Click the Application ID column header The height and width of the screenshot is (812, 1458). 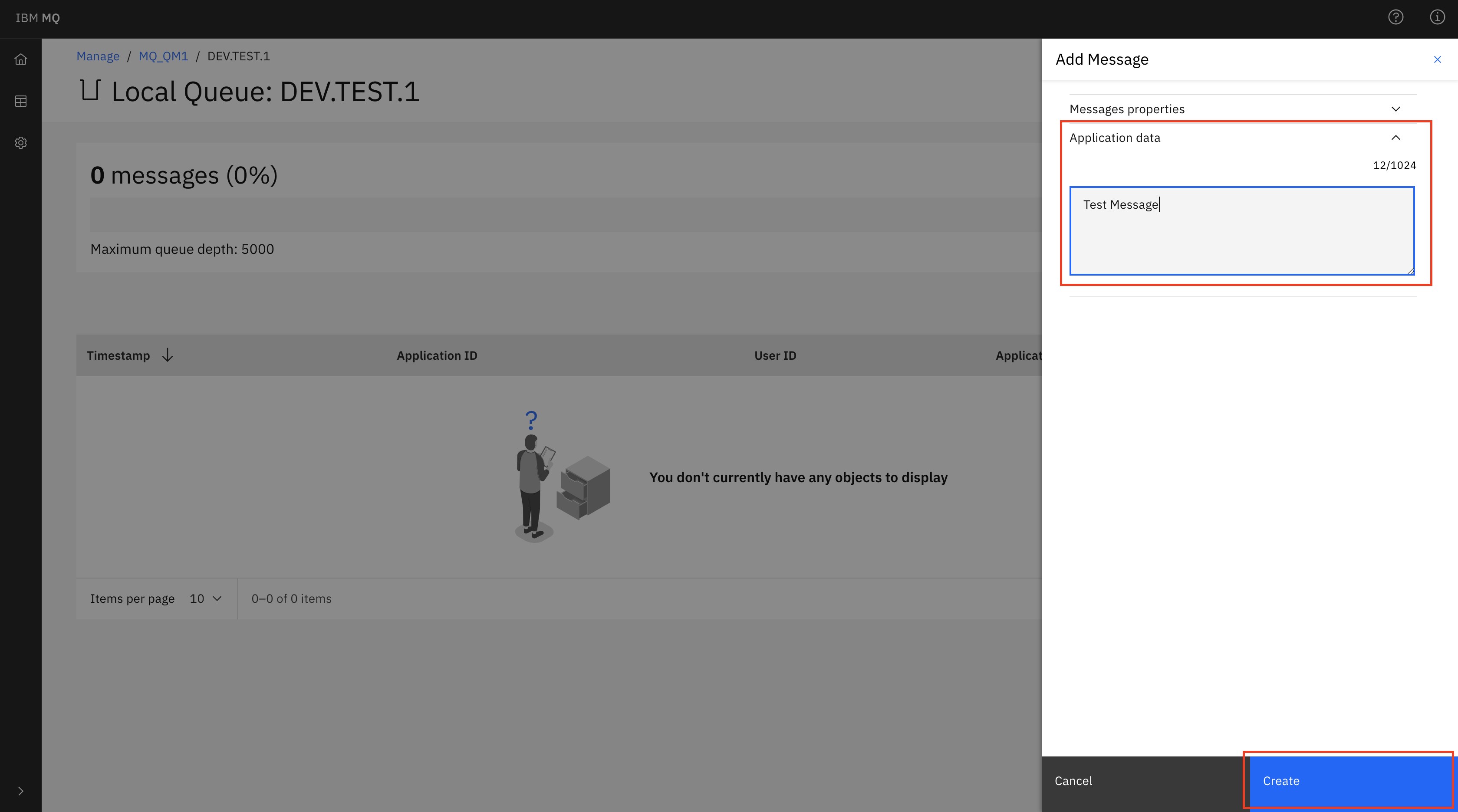pos(437,355)
